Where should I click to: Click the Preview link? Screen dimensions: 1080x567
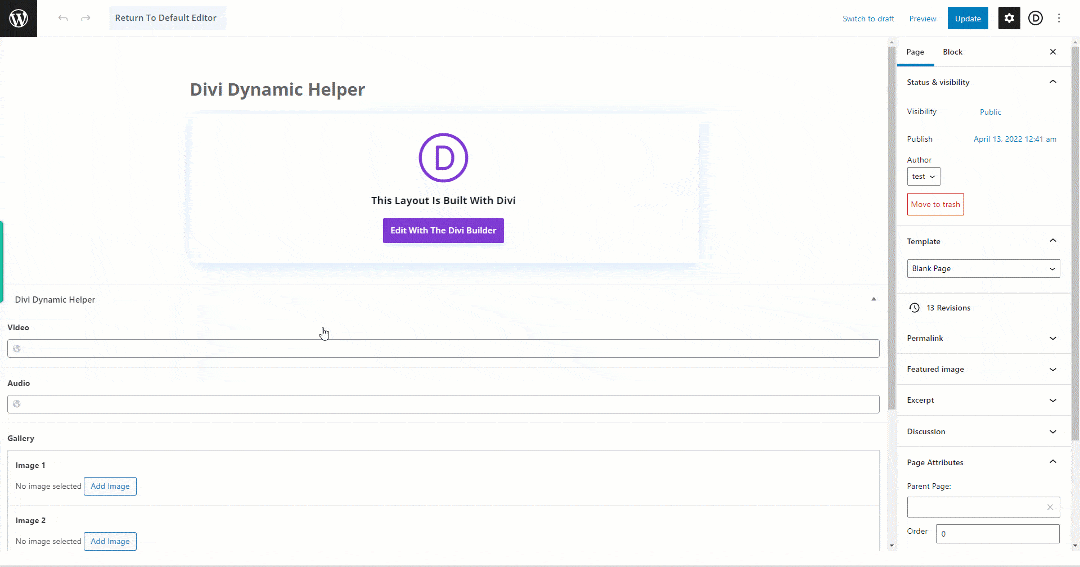point(922,19)
